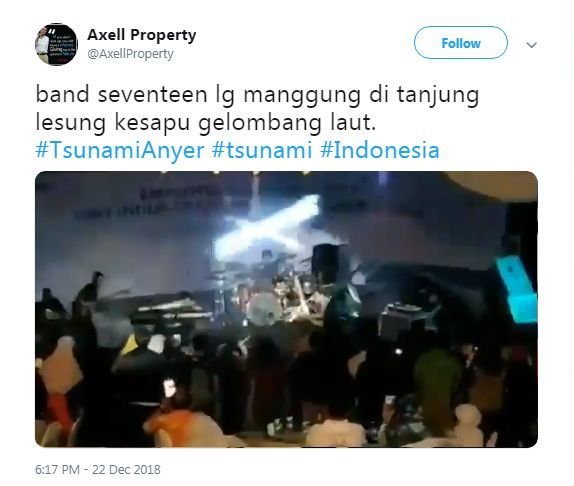Play the embedded concert video
This screenshot has width=574, height=486.
click(286, 309)
